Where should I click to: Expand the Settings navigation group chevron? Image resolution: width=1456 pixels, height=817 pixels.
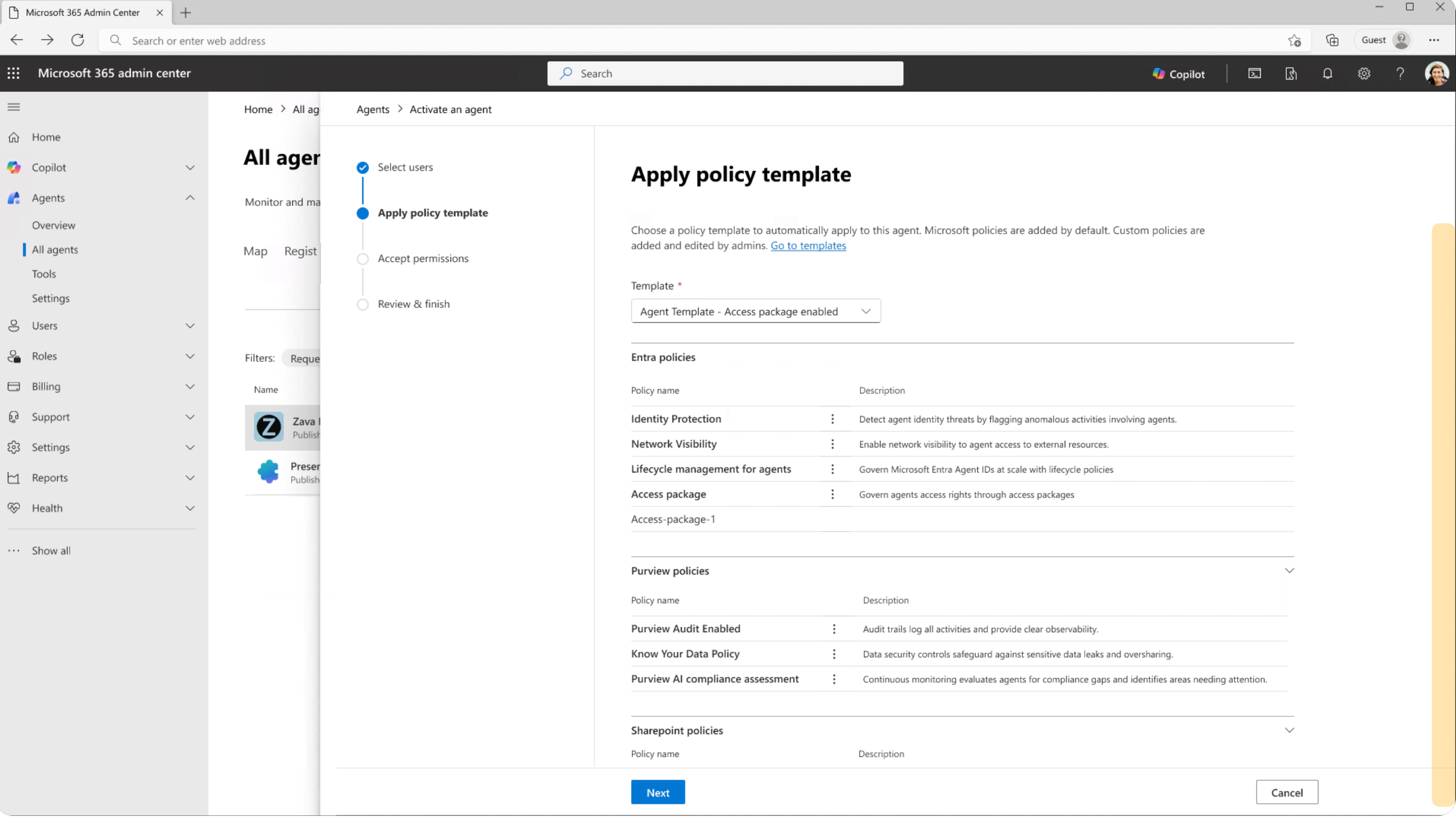190,447
